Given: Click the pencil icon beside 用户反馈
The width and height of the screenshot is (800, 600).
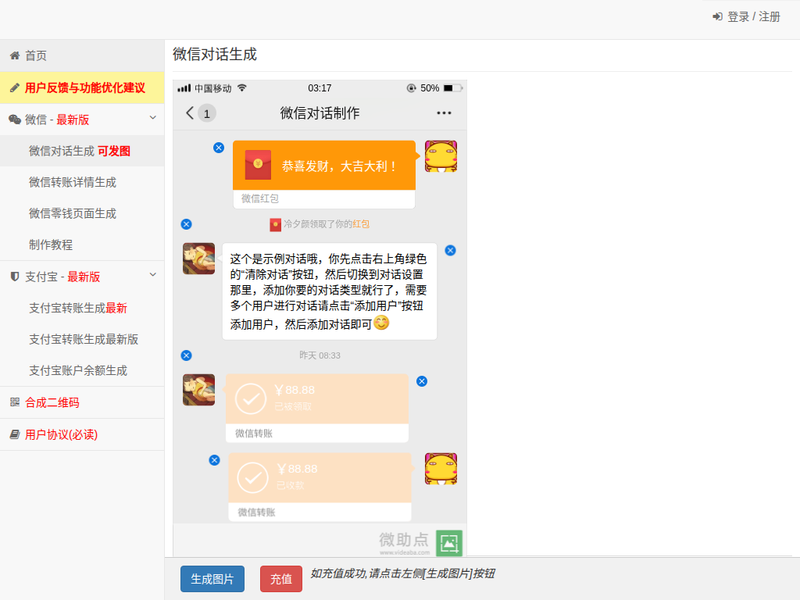Looking at the screenshot, I should click(x=15, y=88).
